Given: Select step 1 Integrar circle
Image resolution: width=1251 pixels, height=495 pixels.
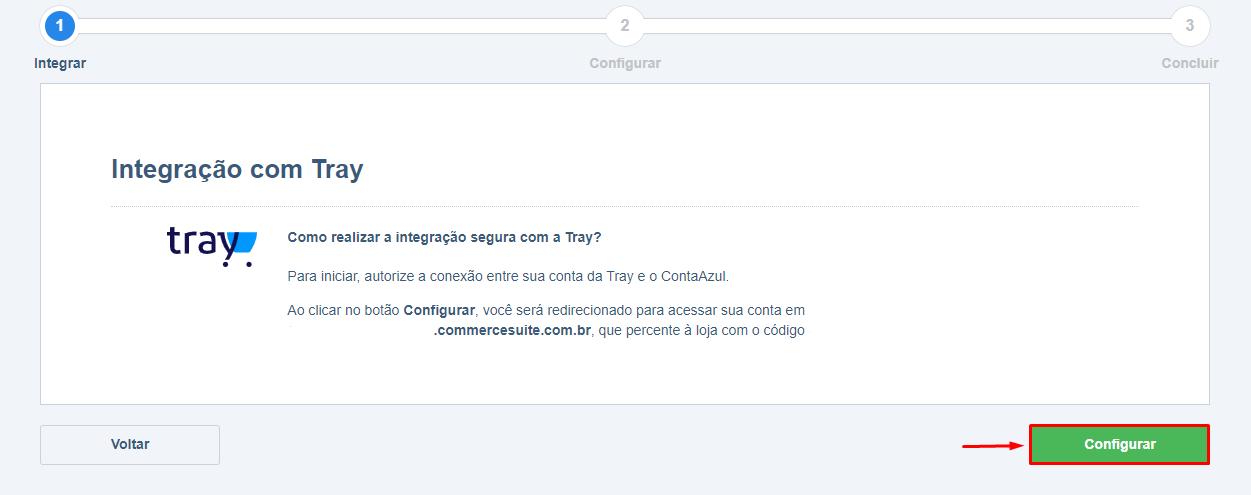Looking at the screenshot, I should [x=60, y=26].
